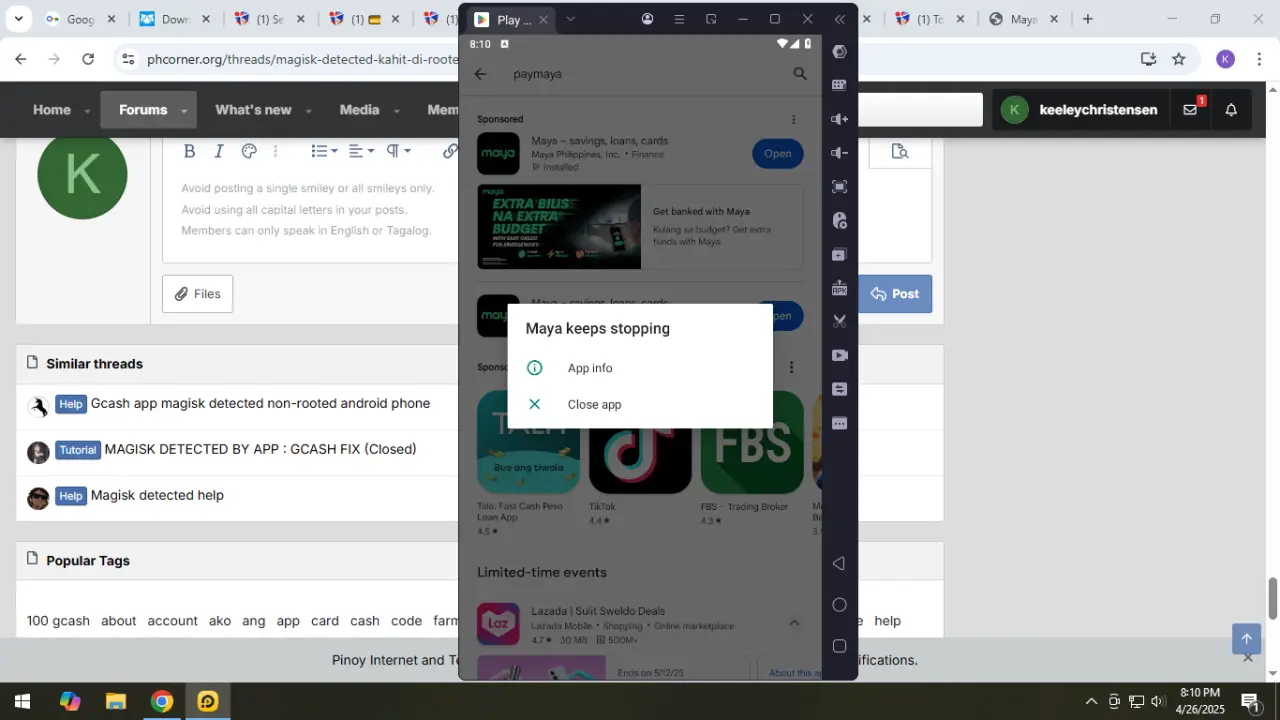Click scroll-to-top arrow button

click(1247, 638)
